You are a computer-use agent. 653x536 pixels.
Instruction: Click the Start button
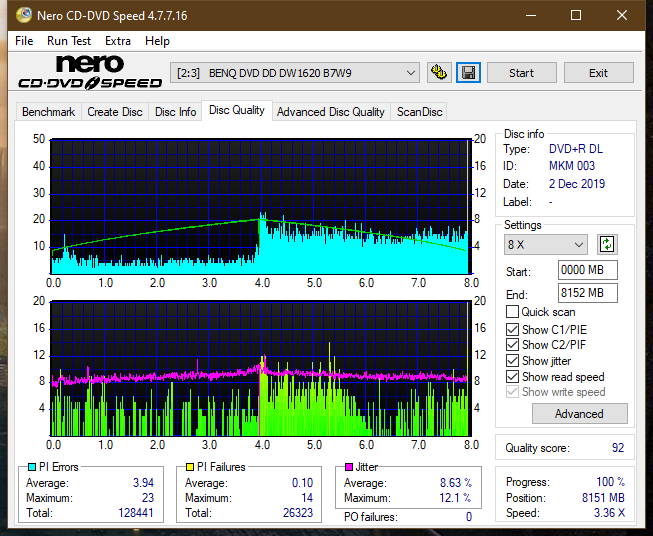(521, 73)
